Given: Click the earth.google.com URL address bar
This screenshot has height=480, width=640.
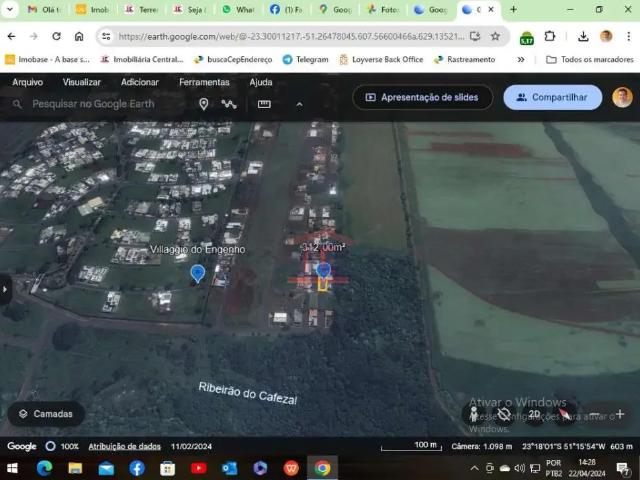Looking at the screenshot, I should click(291, 36).
